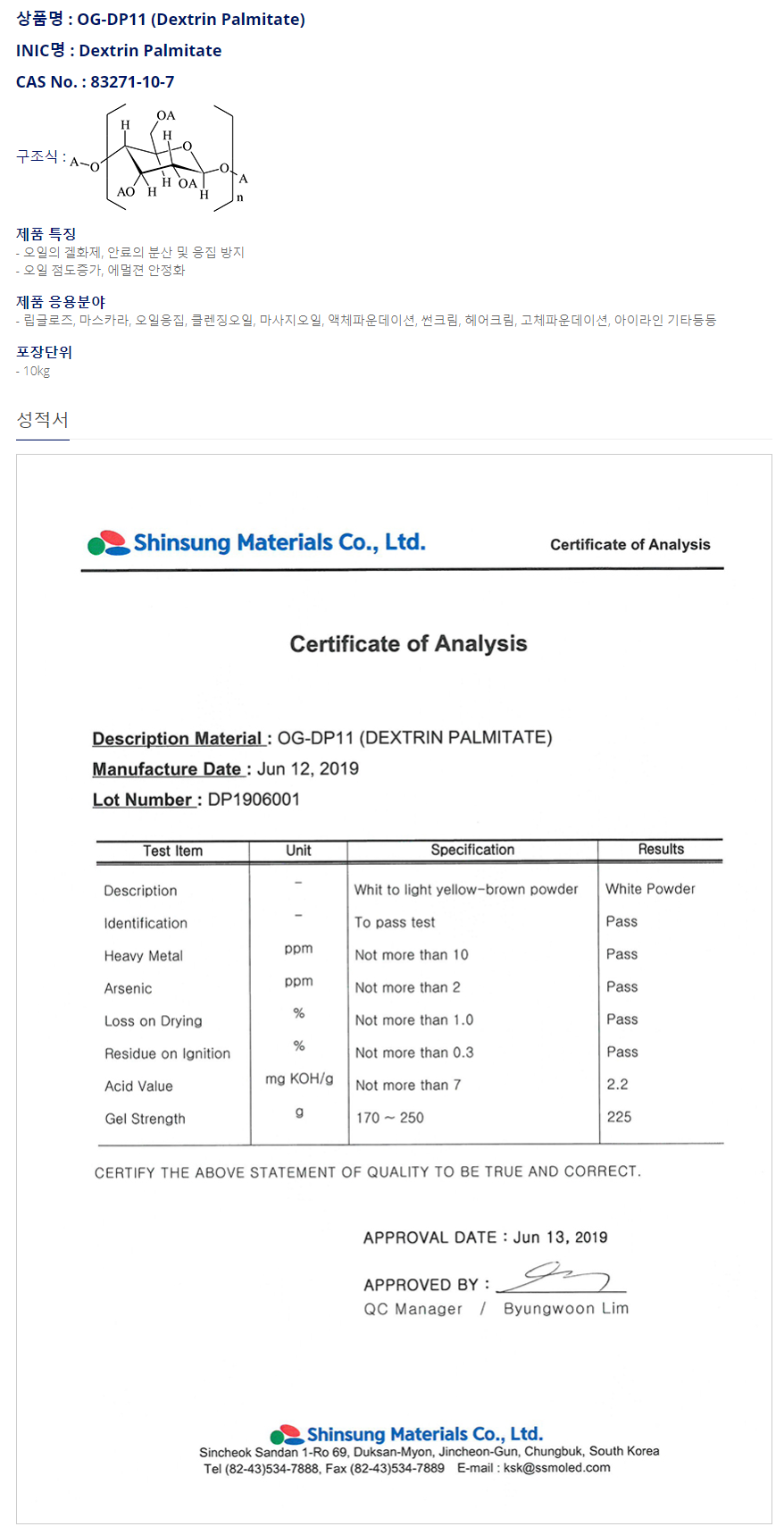Click the 'Acid Value' test item
Image resolution: width=784 pixels, height=1535 pixels.
coord(138,1086)
